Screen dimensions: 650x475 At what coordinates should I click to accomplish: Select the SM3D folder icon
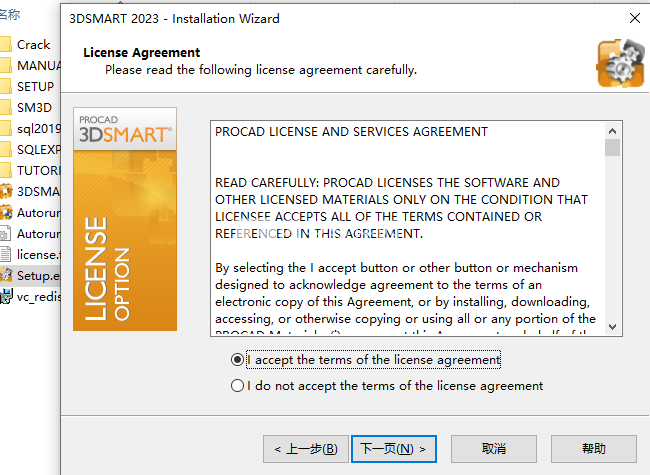pyautogui.click(x=5, y=107)
